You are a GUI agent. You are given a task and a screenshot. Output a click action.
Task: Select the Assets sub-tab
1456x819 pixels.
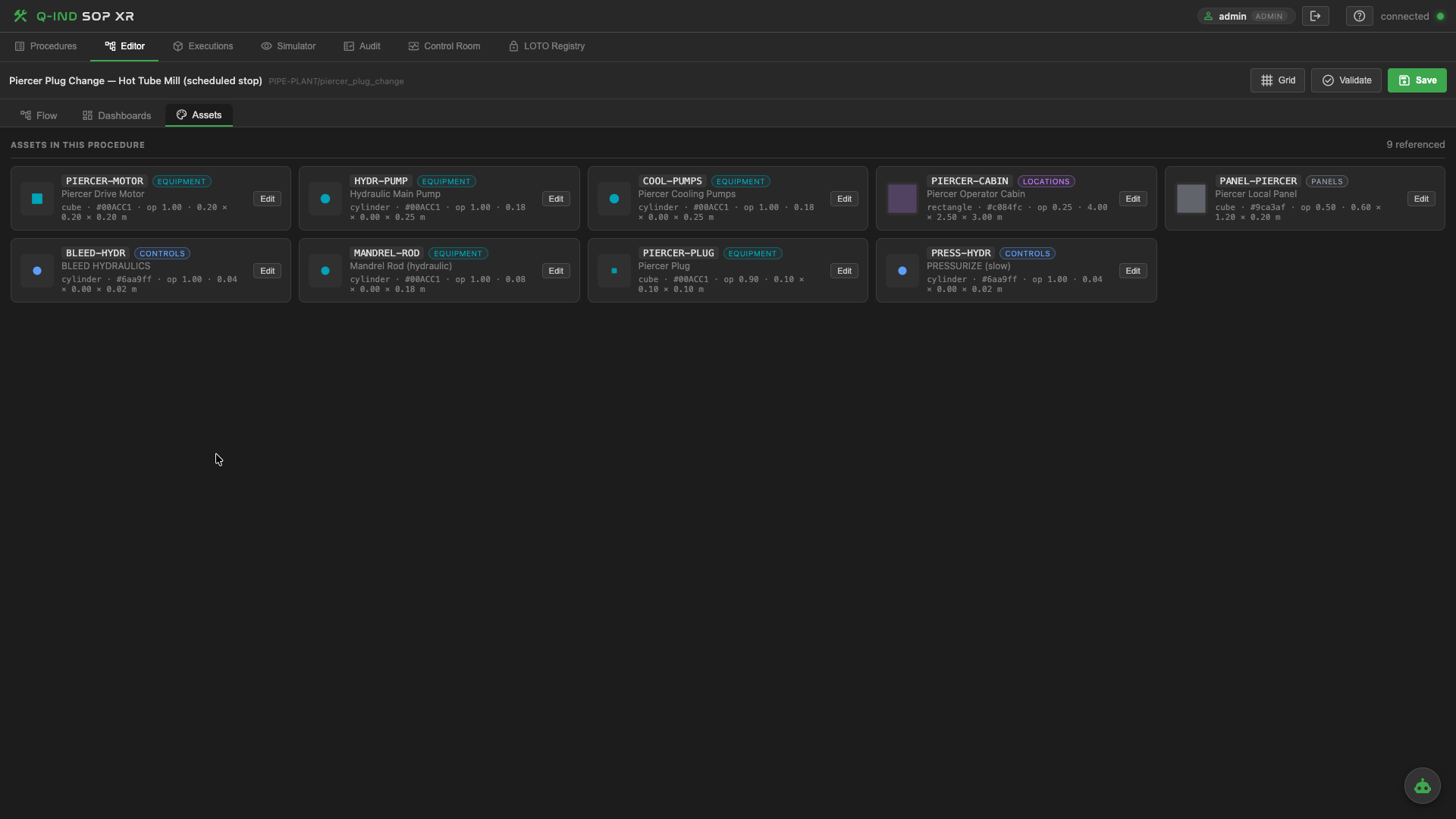pyautogui.click(x=199, y=115)
